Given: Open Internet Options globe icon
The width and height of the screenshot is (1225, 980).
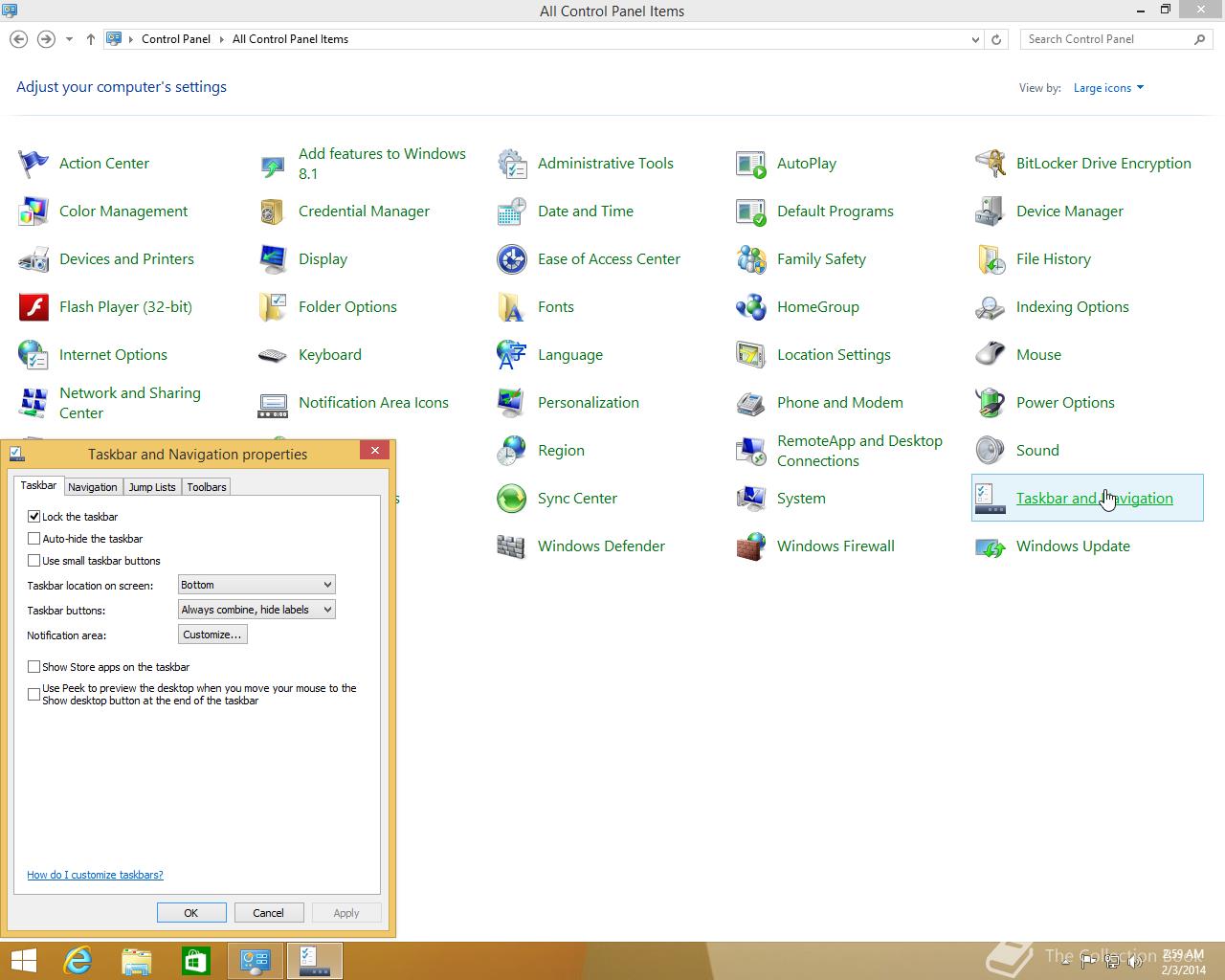Looking at the screenshot, I should (33, 355).
